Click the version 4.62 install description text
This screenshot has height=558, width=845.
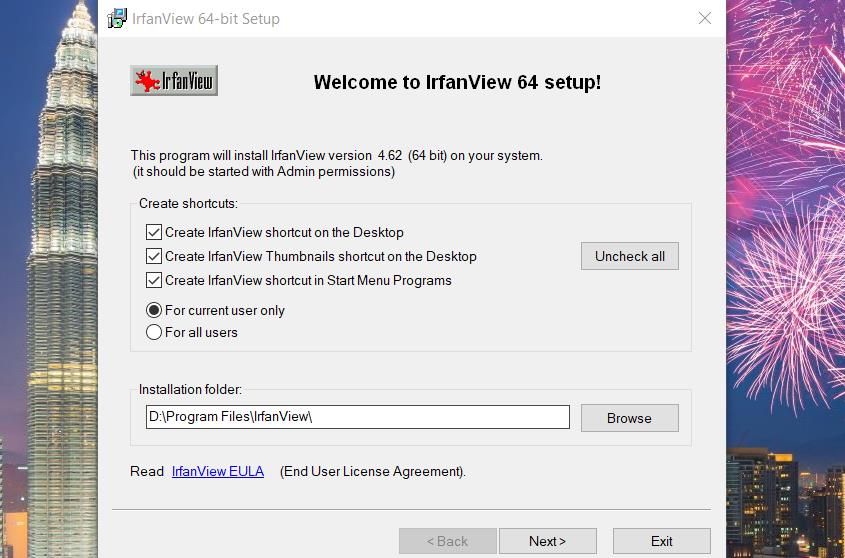337,155
